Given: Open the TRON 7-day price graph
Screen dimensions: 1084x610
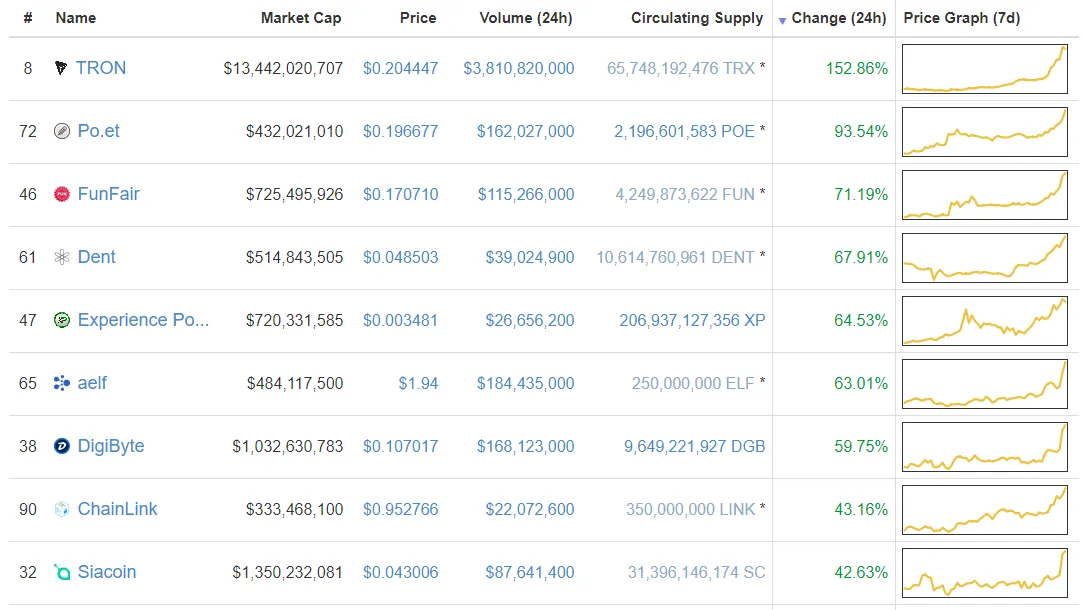Looking at the screenshot, I should 984,68.
